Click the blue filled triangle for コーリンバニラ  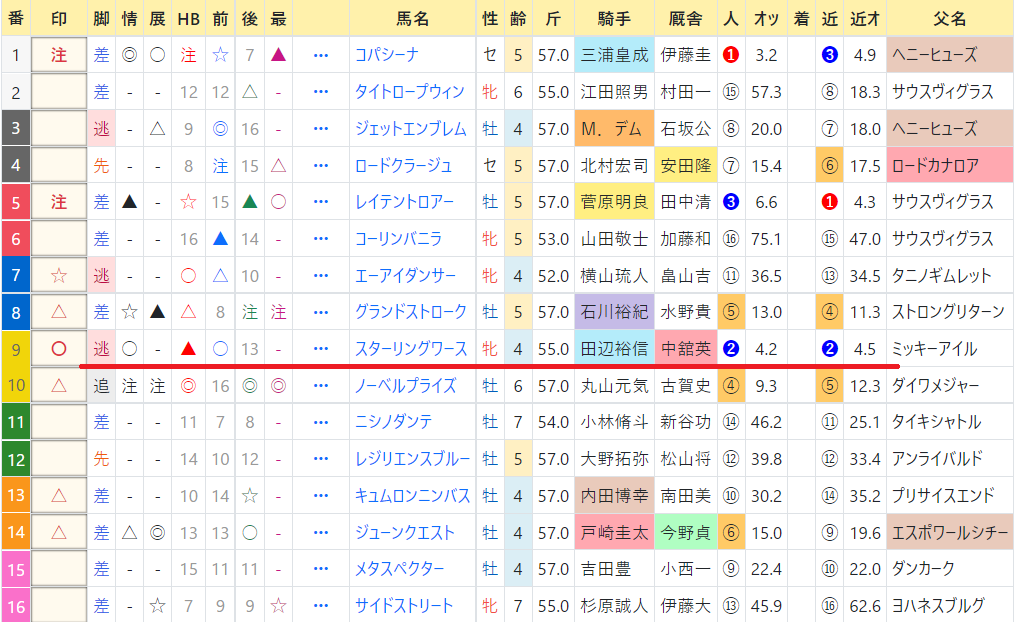[x=220, y=239]
